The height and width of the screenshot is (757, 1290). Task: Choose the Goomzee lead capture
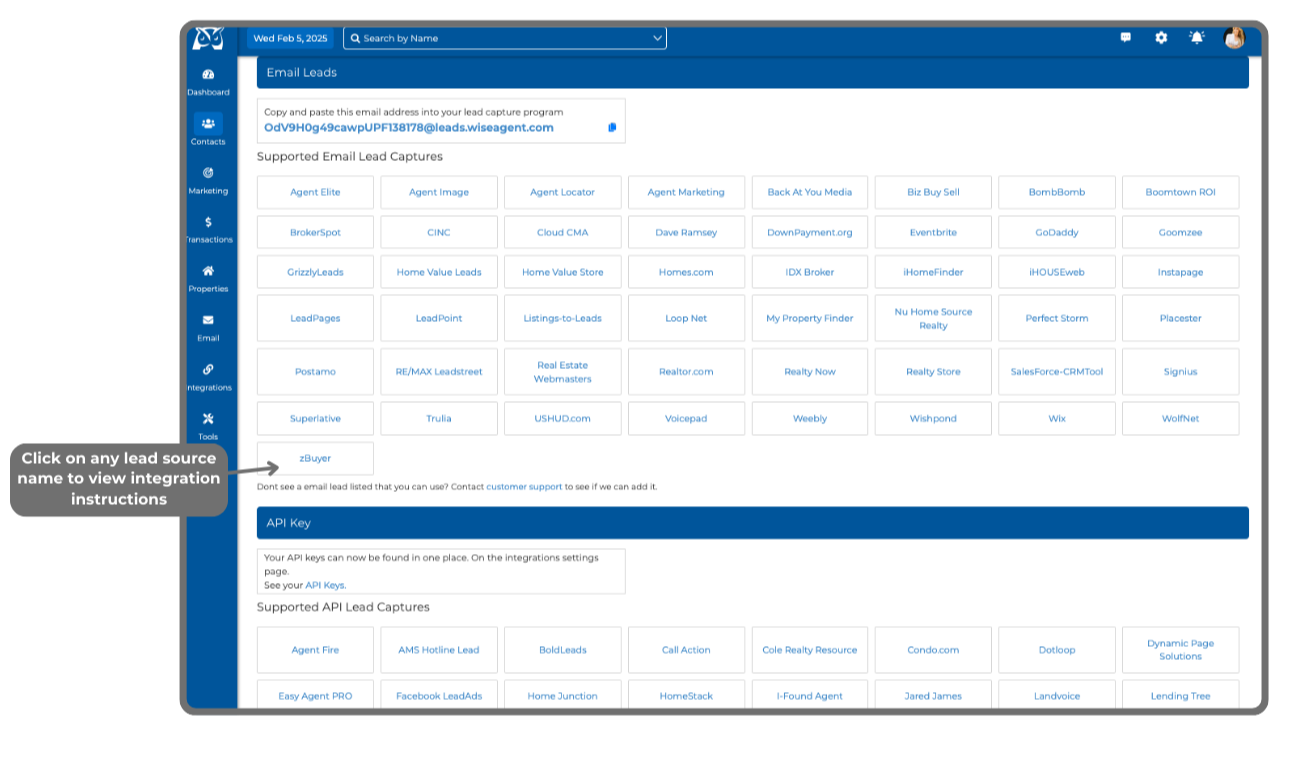(x=1180, y=232)
